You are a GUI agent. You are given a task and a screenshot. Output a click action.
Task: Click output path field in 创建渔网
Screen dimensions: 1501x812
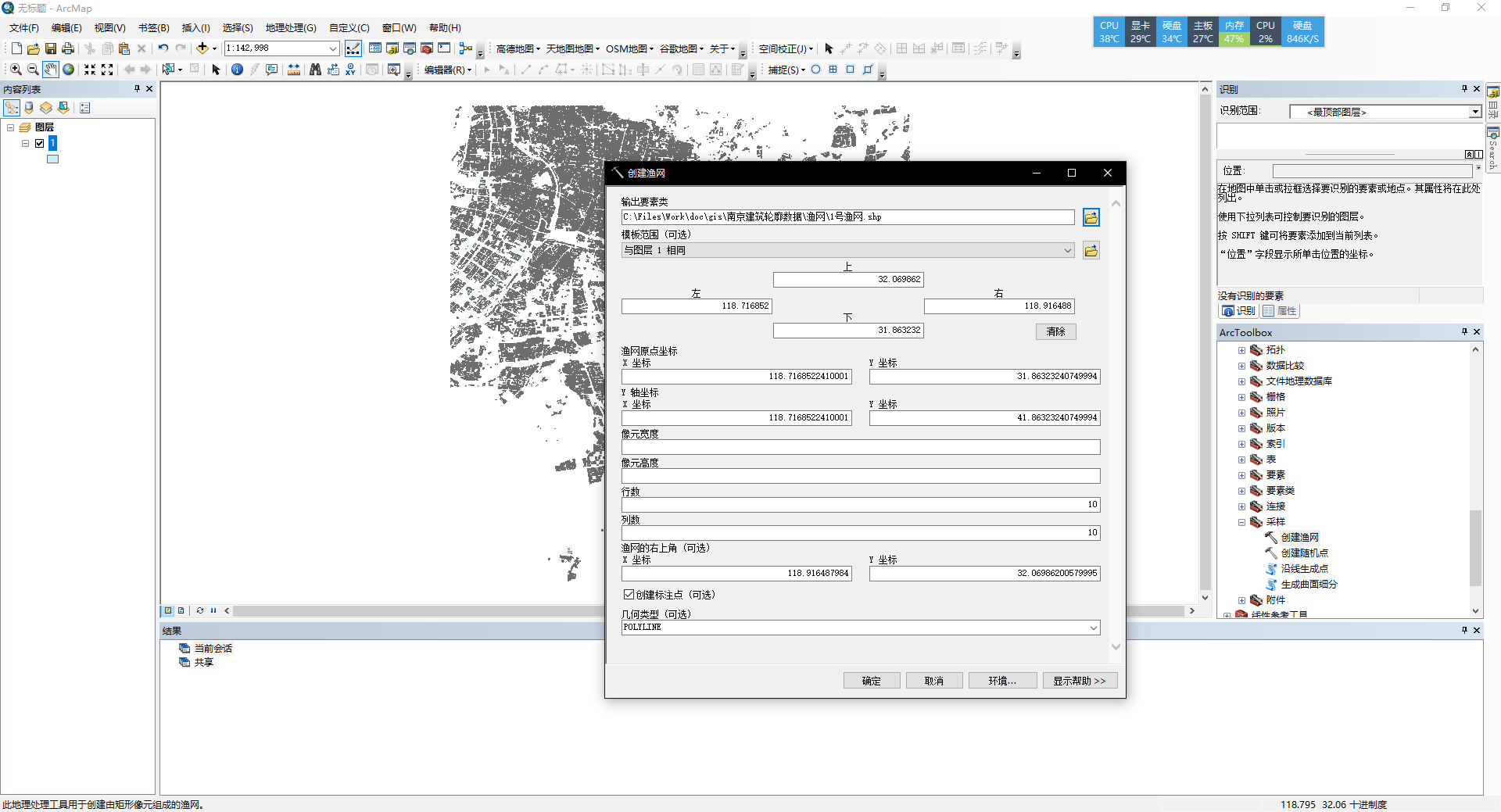[848, 217]
